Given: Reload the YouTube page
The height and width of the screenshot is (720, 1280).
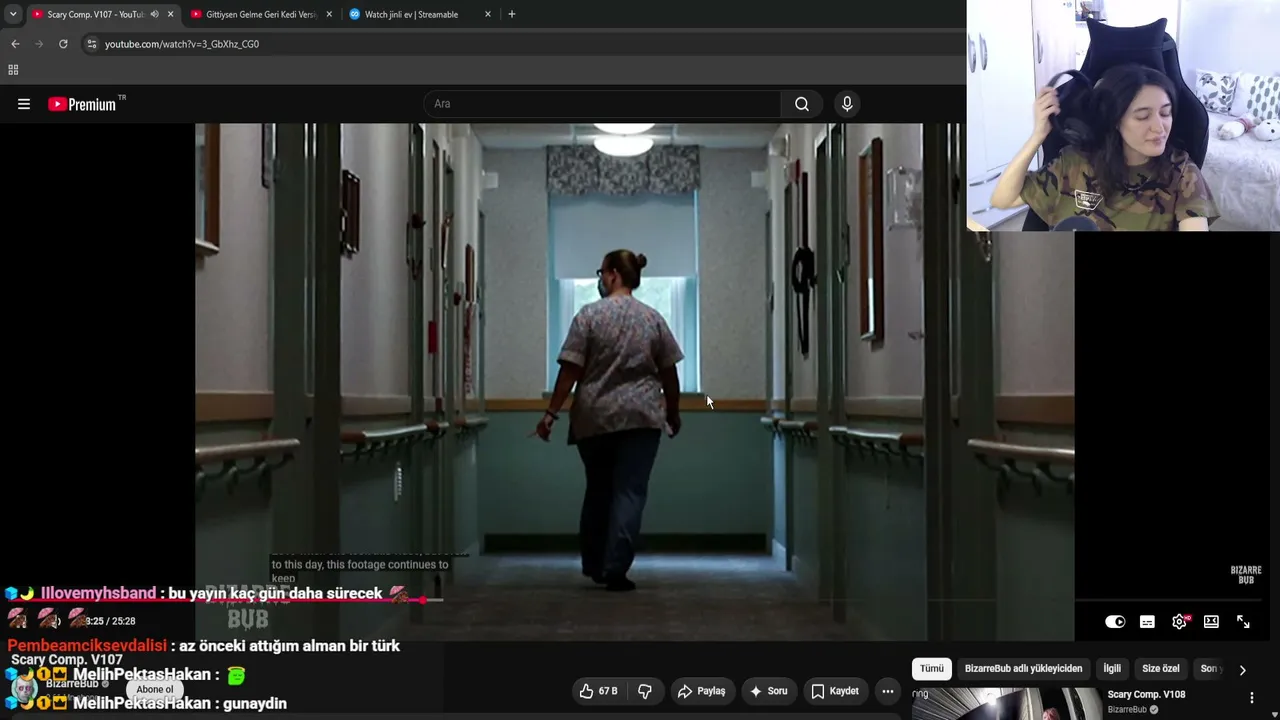Looking at the screenshot, I should click(x=63, y=44).
